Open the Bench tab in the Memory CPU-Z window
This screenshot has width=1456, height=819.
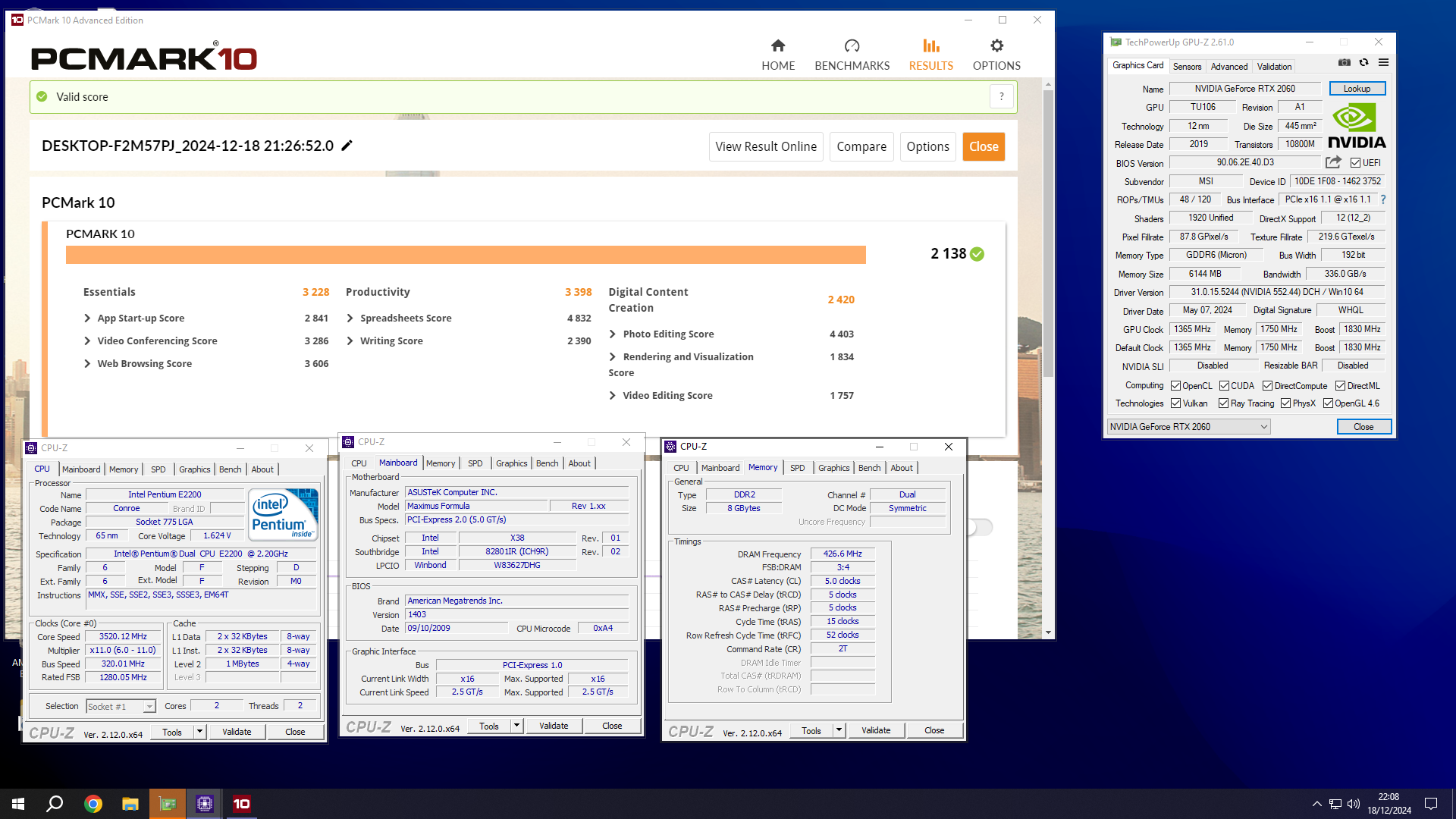[869, 468]
